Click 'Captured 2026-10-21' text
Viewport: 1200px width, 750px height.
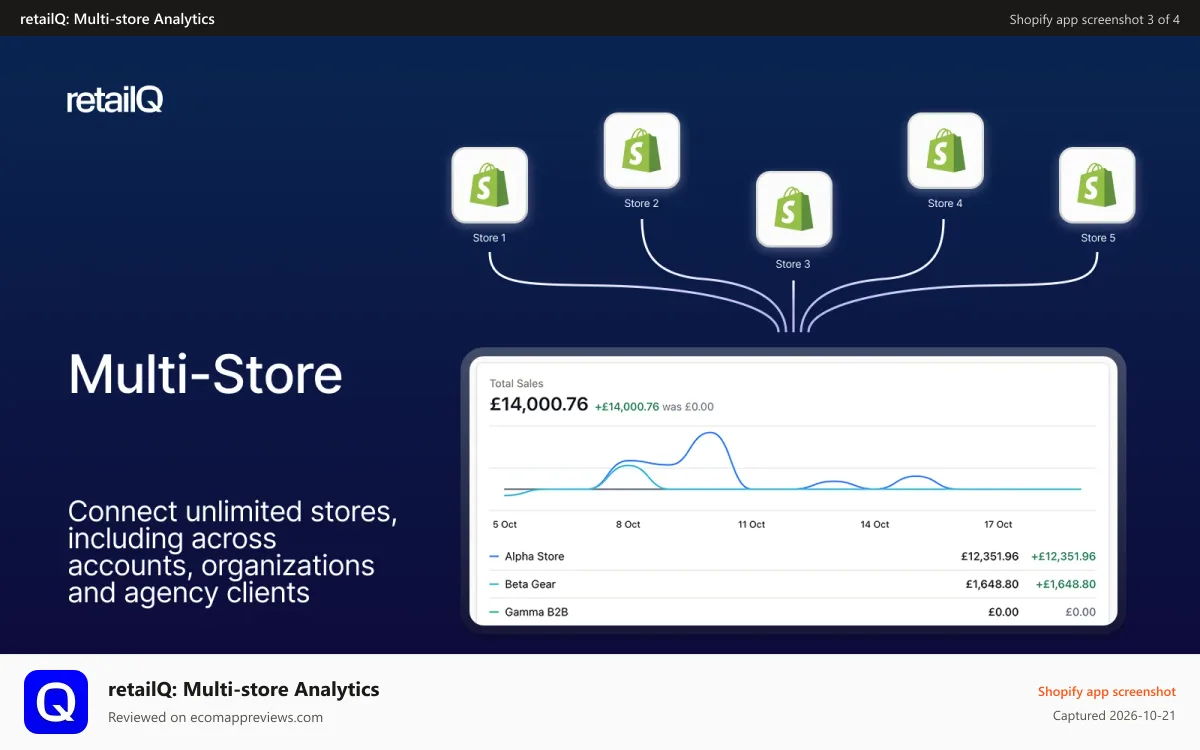[x=1115, y=716]
